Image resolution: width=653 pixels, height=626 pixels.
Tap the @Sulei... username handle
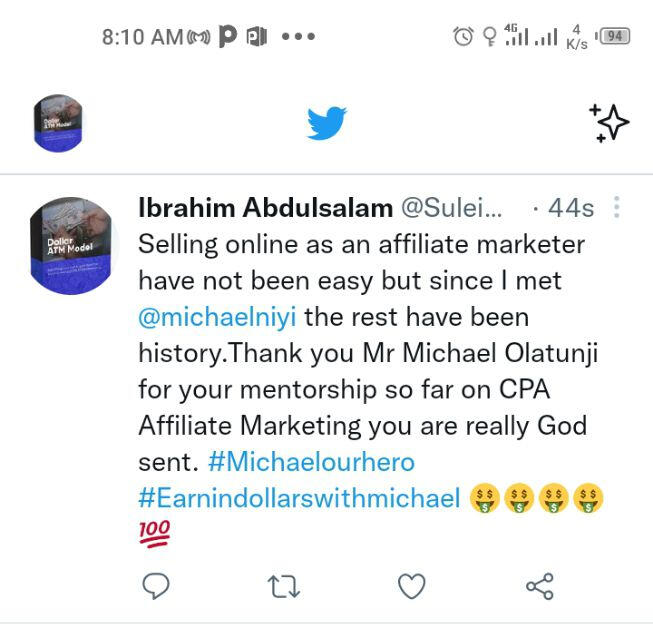tap(451, 208)
